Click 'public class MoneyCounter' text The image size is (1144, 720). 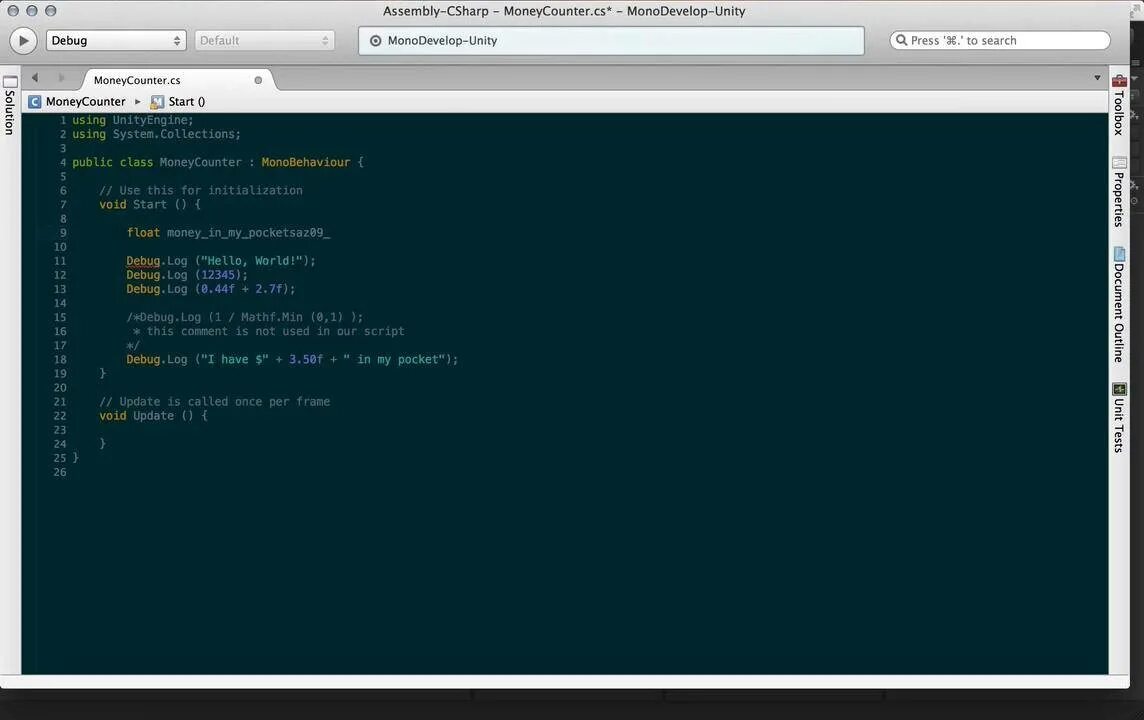[x=157, y=162]
